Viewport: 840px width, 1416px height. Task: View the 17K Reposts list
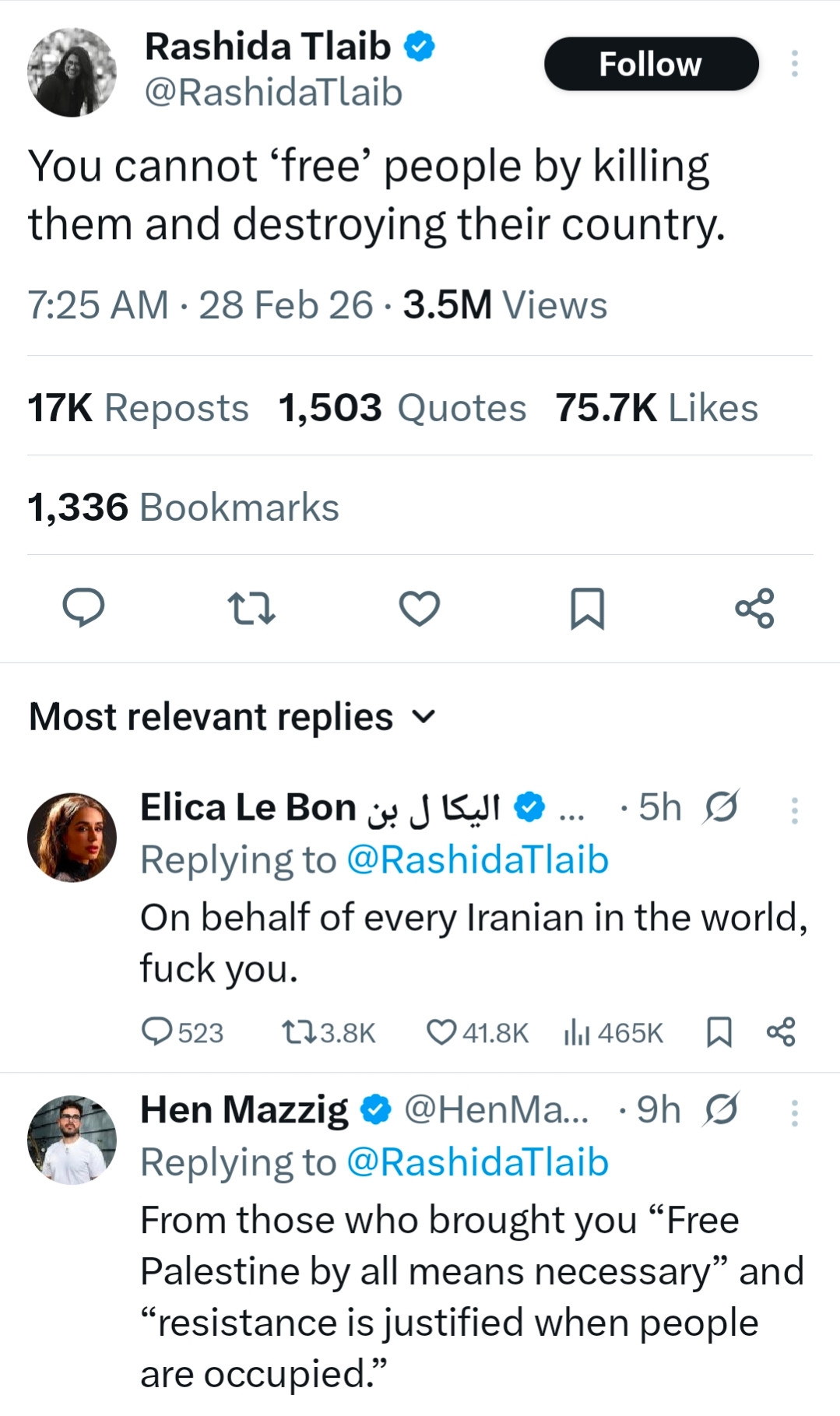click(x=138, y=408)
